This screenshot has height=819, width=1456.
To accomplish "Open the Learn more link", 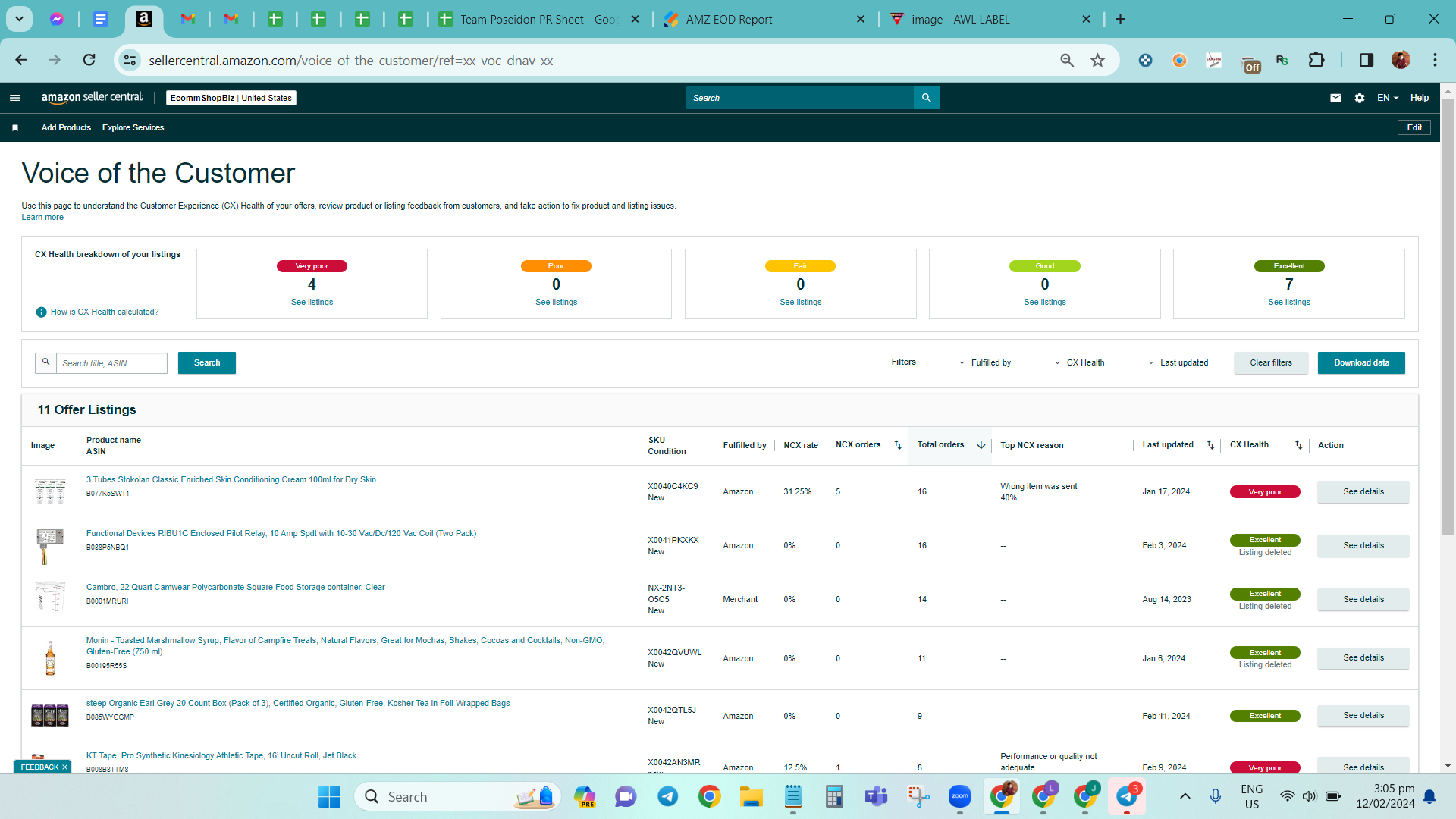I will [x=42, y=218].
